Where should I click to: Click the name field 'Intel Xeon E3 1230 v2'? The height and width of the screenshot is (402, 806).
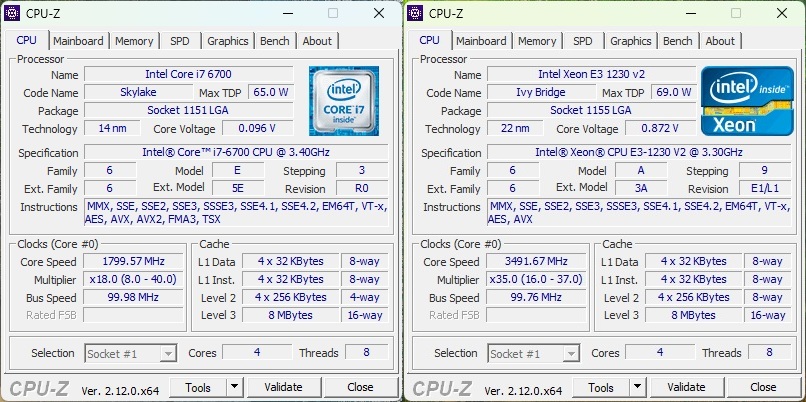(592, 74)
